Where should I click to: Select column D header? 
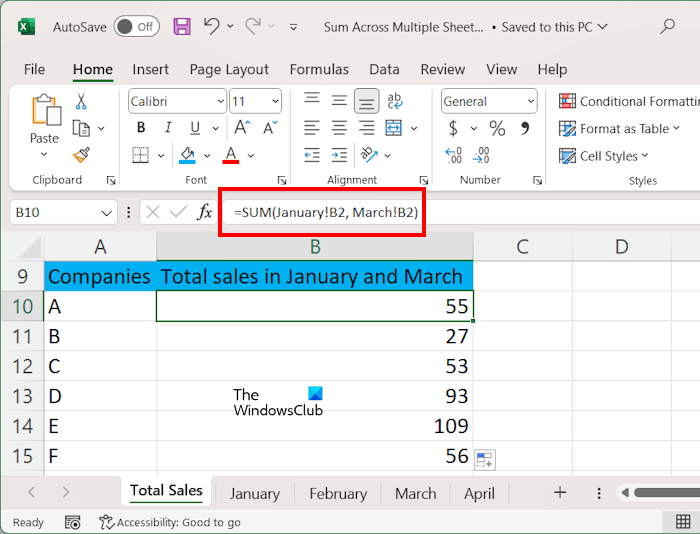click(621, 246)
